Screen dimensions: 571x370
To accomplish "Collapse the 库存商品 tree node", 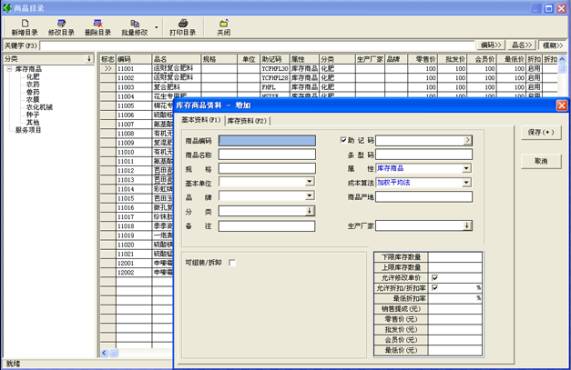I will [x=10, y=69].
